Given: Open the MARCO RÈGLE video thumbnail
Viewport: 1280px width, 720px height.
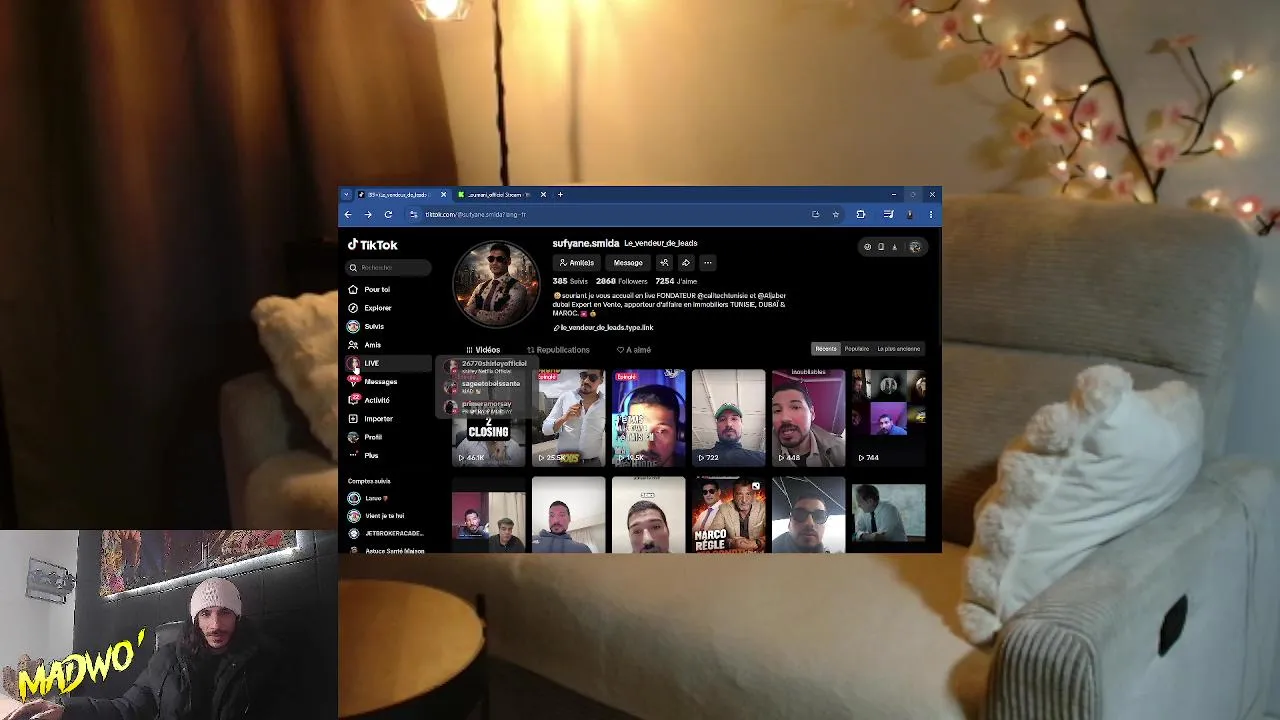Looking at the screenshot, I should [x=728, y=515].
